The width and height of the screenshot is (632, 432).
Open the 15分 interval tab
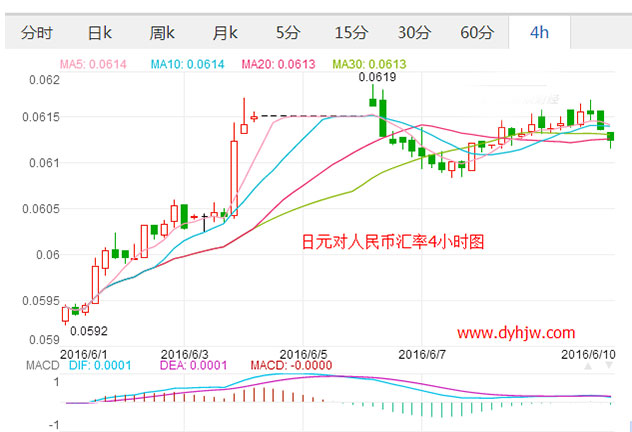tap(351, 33)
